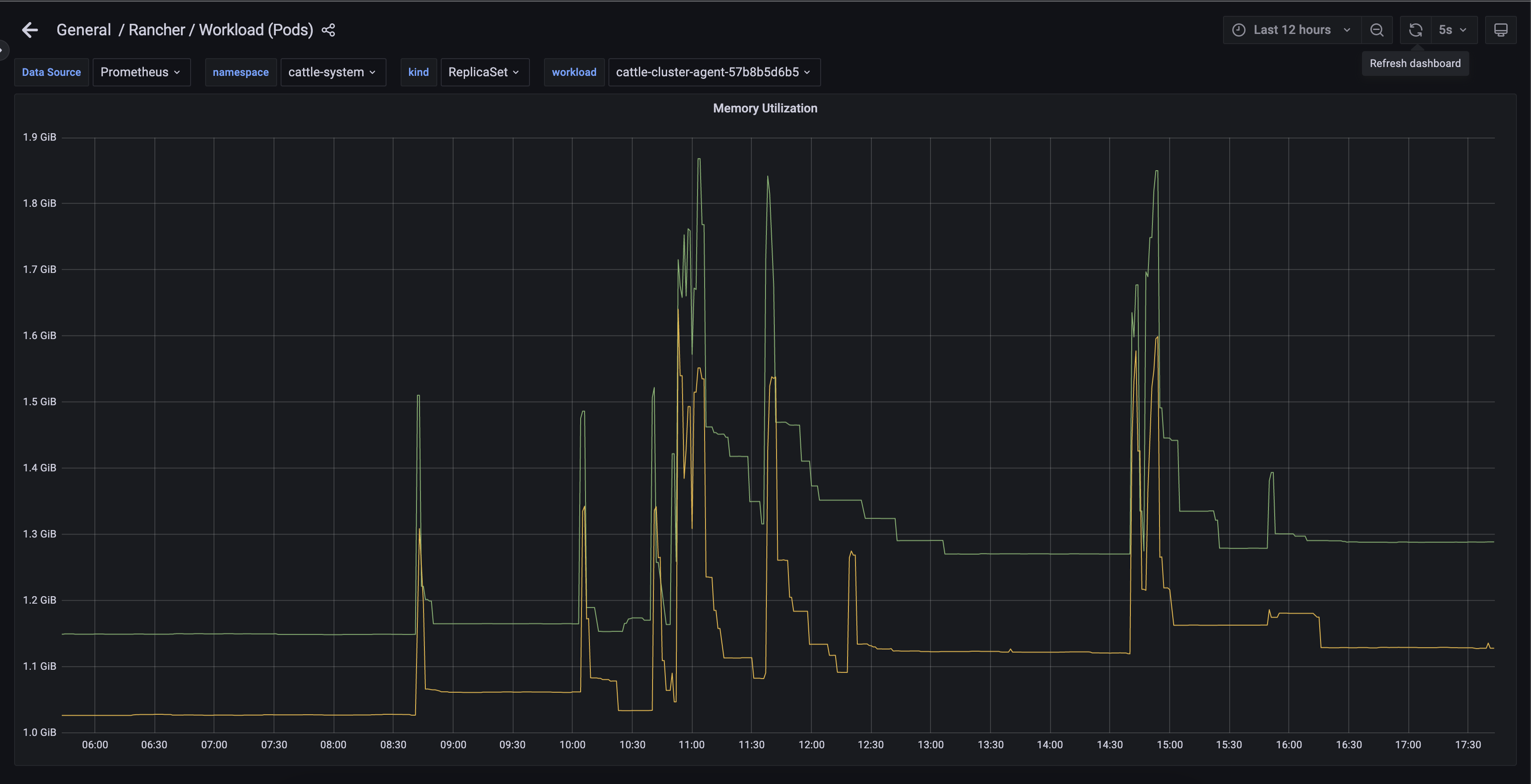Click the Data Source variable label

click(51, 72)
